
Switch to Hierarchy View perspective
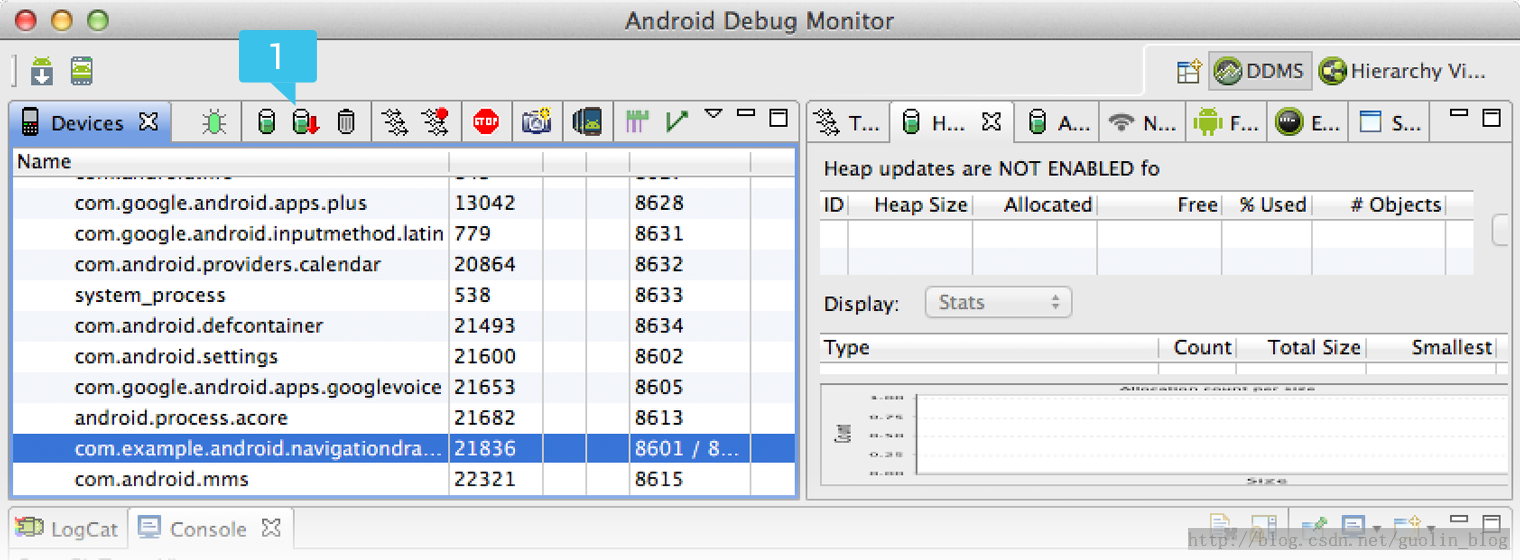[x=1402, y=71]
